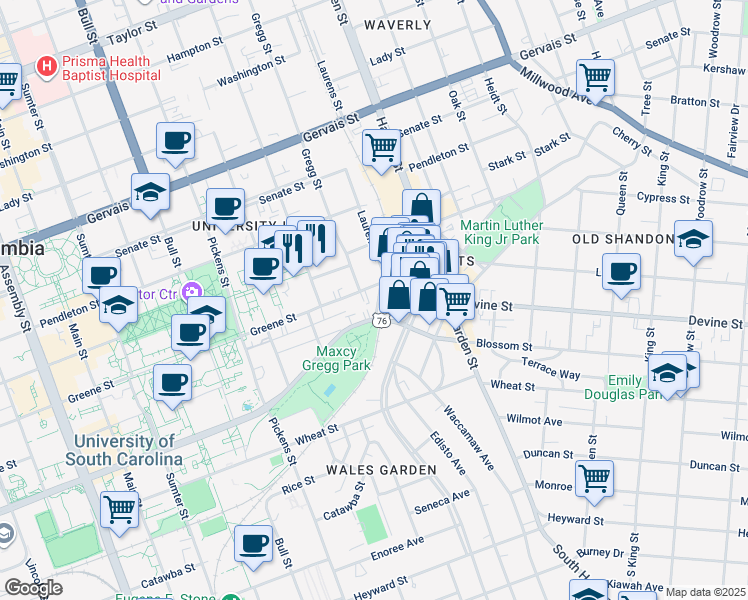Open graduation cap marker beside Kiawah Ave
The width and height of the screenshot is (748, 600).
589,590
